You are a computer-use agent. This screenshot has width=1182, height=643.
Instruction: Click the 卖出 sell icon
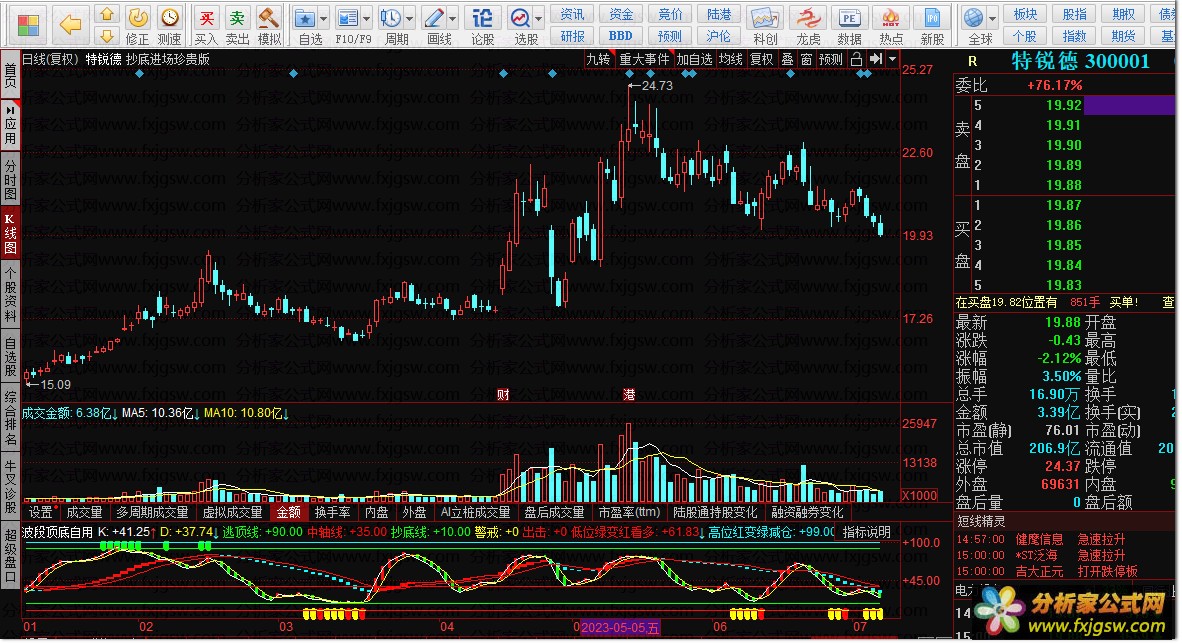pos(237,25)
